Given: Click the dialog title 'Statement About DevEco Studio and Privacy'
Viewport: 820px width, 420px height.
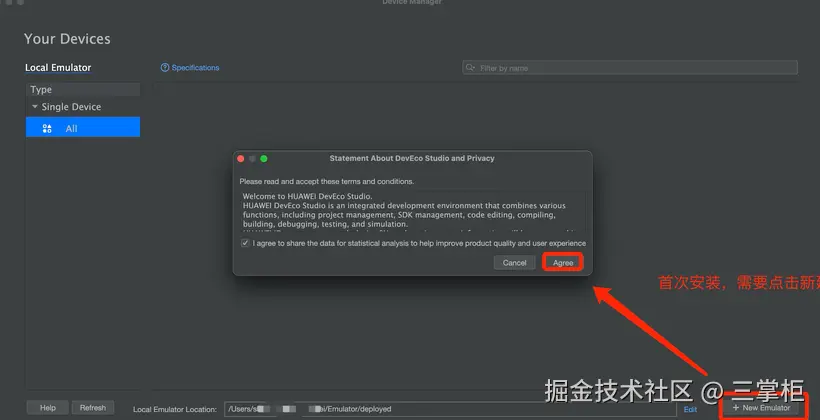Looking at the screenshot, I should tap(412, 158).
